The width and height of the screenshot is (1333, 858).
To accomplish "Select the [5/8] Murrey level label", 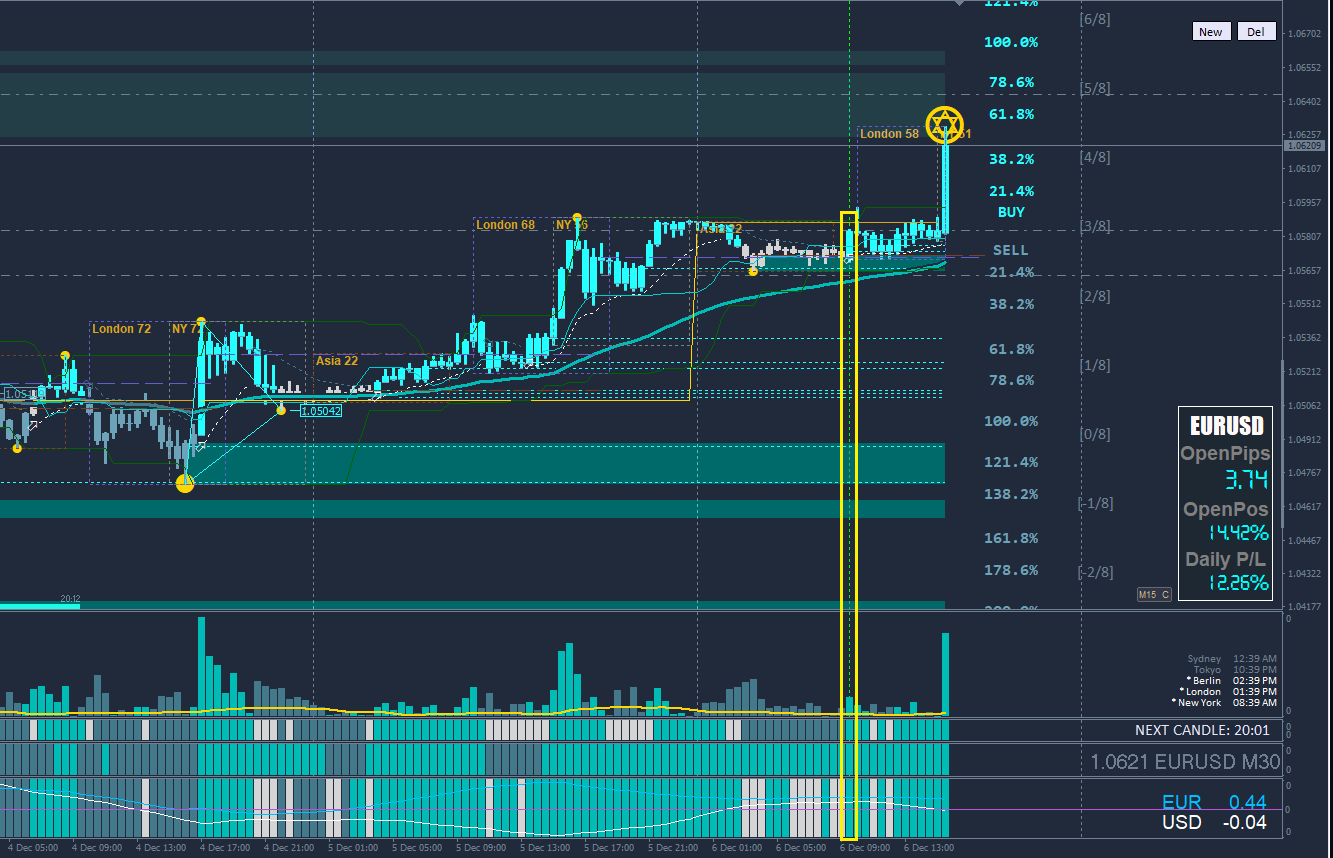I will 1095,88.
